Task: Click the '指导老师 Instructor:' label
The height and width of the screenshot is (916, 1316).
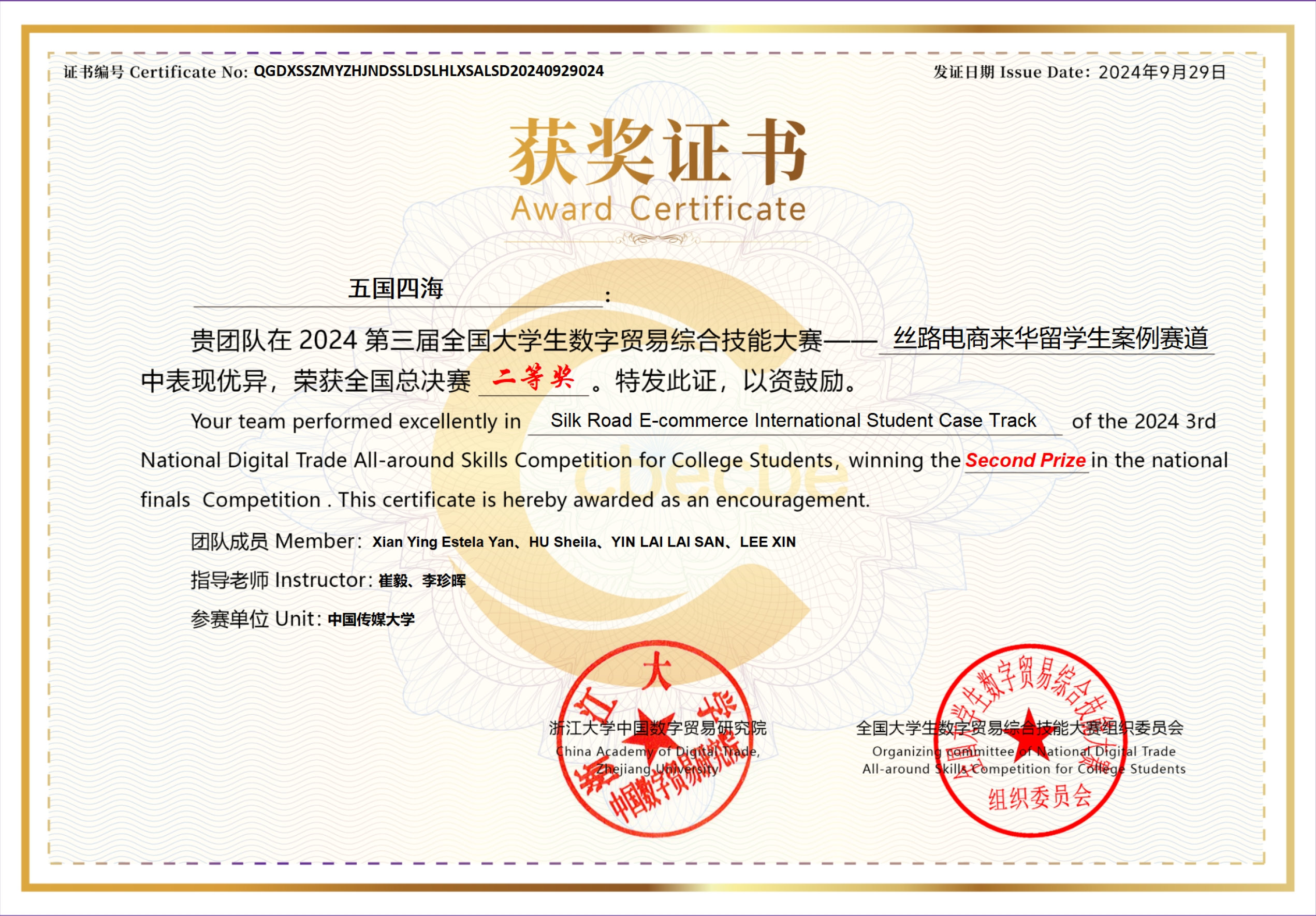Action: click(282, 580)
